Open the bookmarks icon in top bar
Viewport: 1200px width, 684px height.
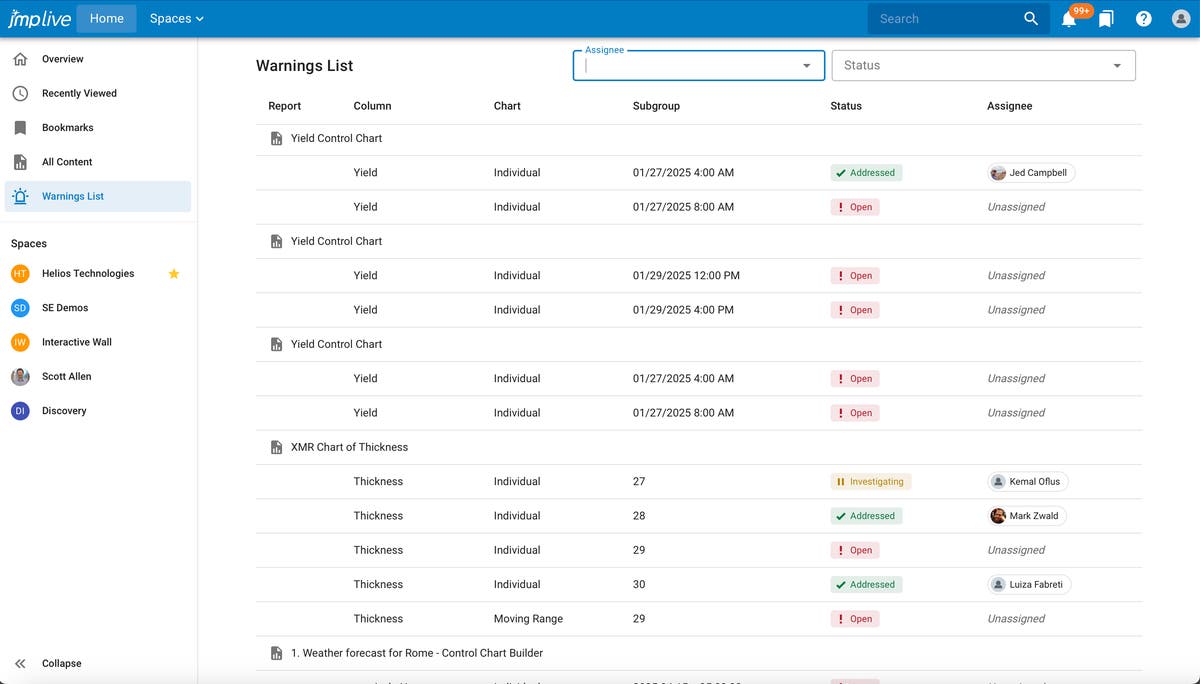[x=1106, y=19]
